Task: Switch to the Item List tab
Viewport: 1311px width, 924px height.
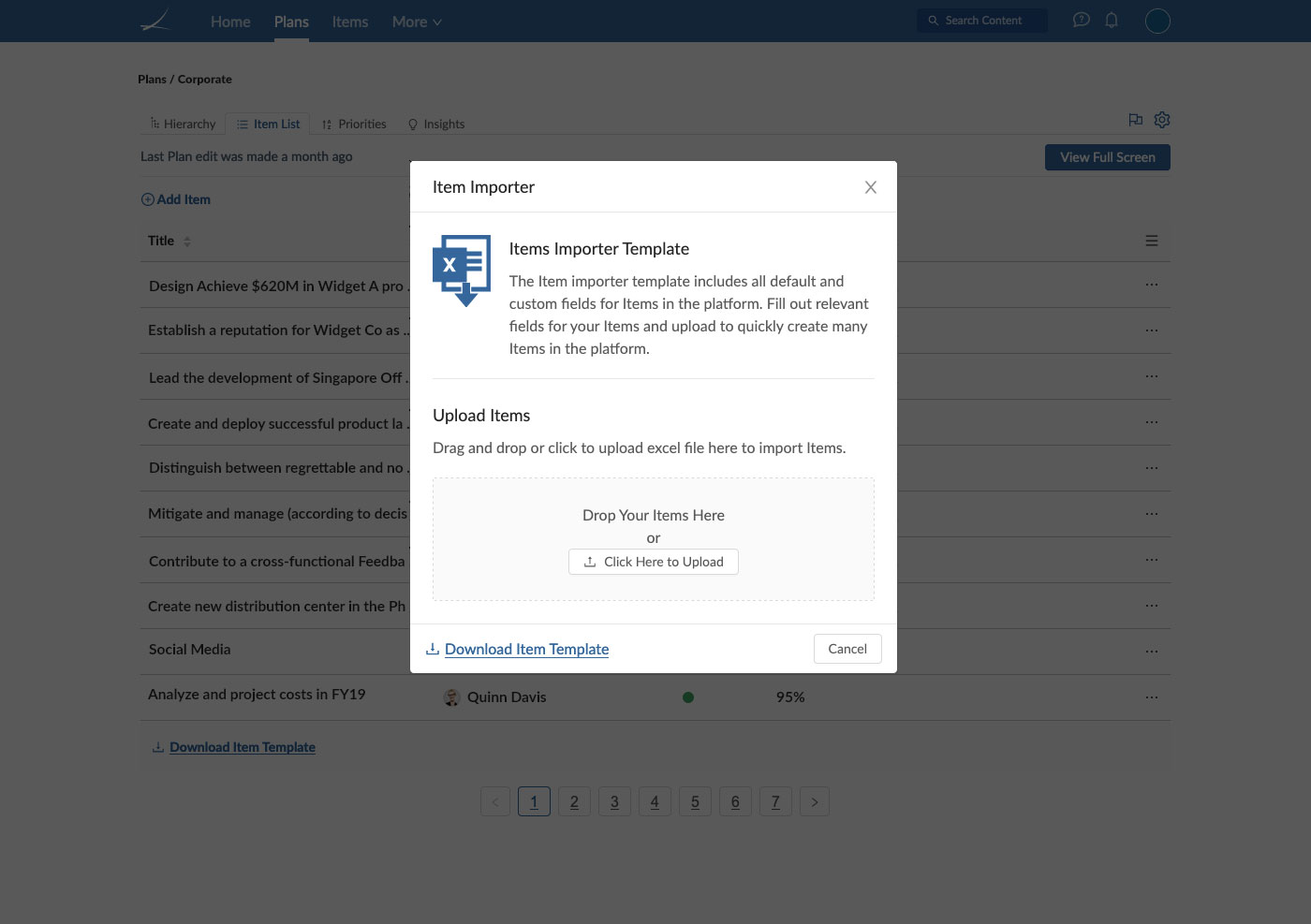Action: (267, 124)
